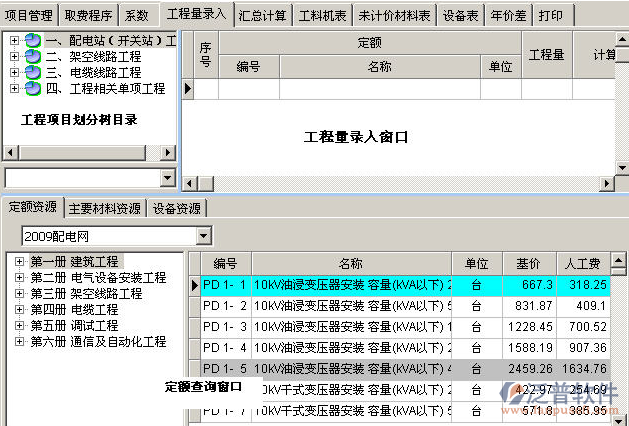Click the 基价 column header

point(528,263)
